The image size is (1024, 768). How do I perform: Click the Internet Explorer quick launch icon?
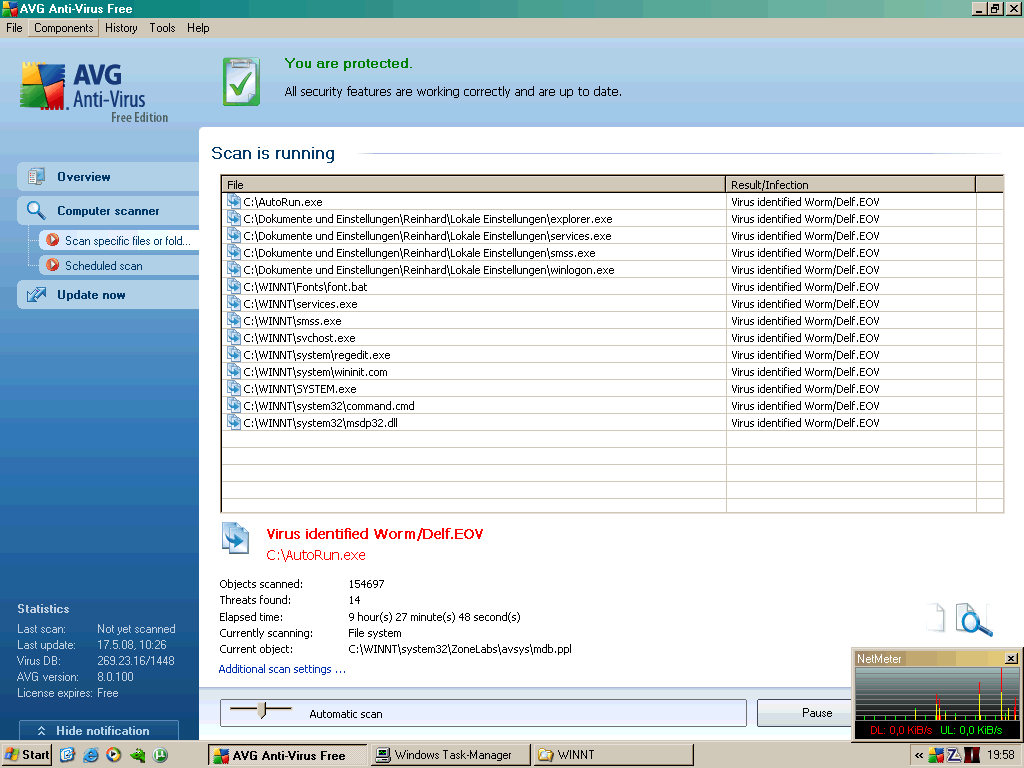pos(91,755)
